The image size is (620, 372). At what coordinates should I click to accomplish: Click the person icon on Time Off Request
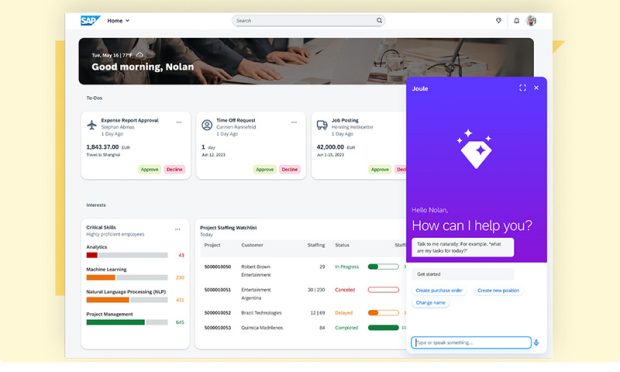[x=207, y=125]
